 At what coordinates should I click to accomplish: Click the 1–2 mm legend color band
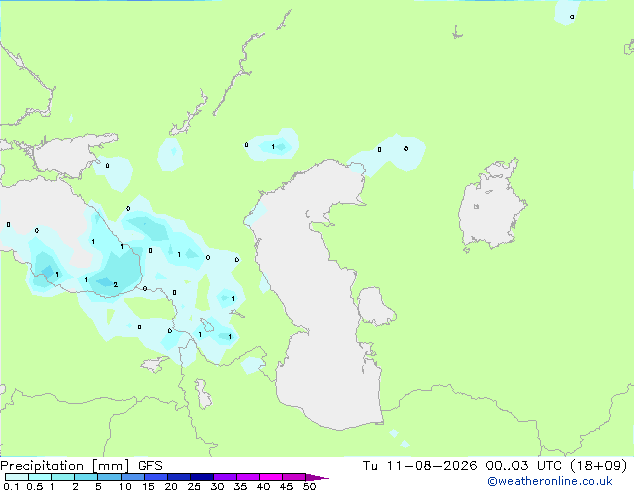click(63, 477)
